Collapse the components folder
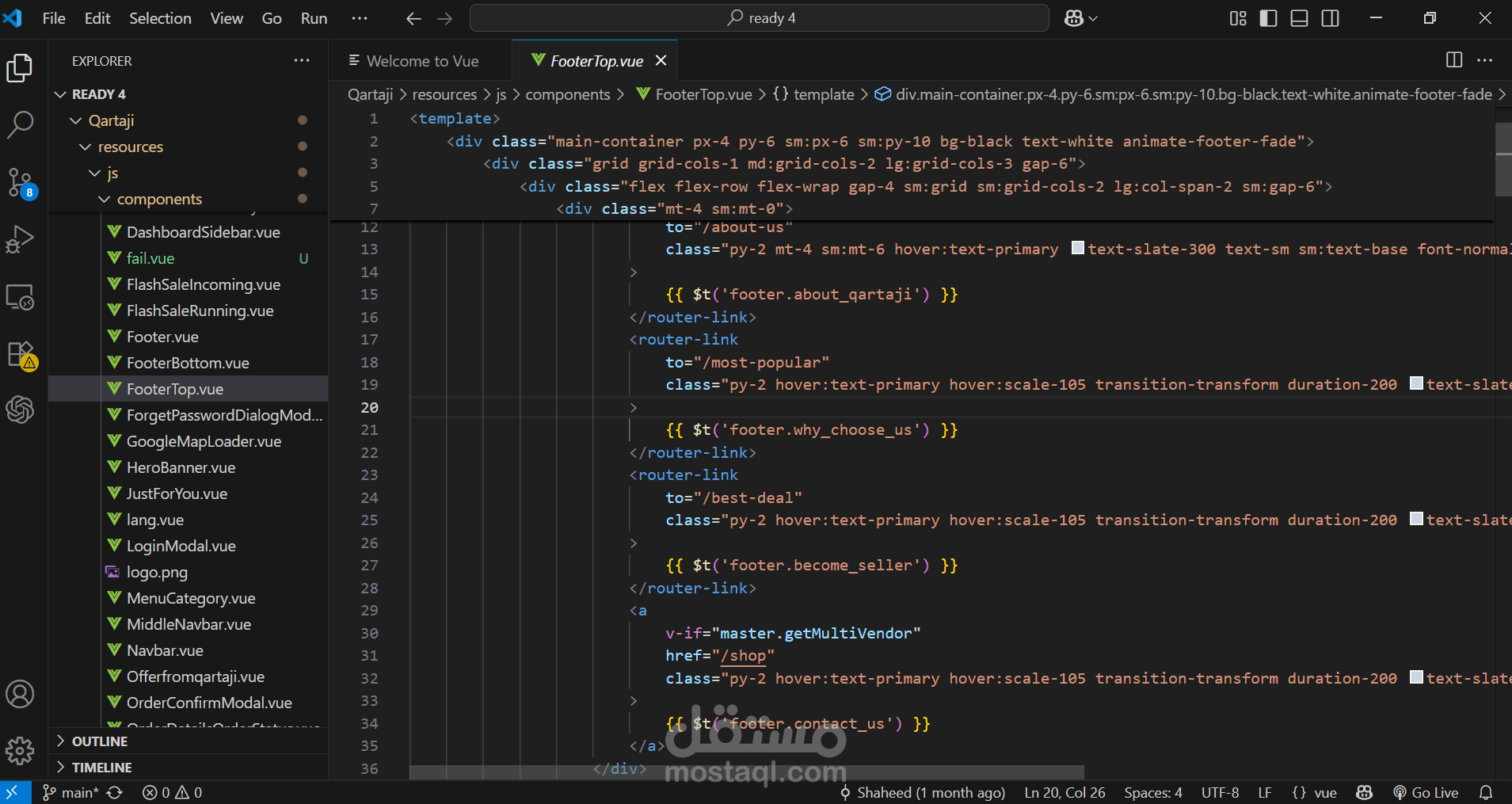The image size is (1512, 804). (159, 199)
